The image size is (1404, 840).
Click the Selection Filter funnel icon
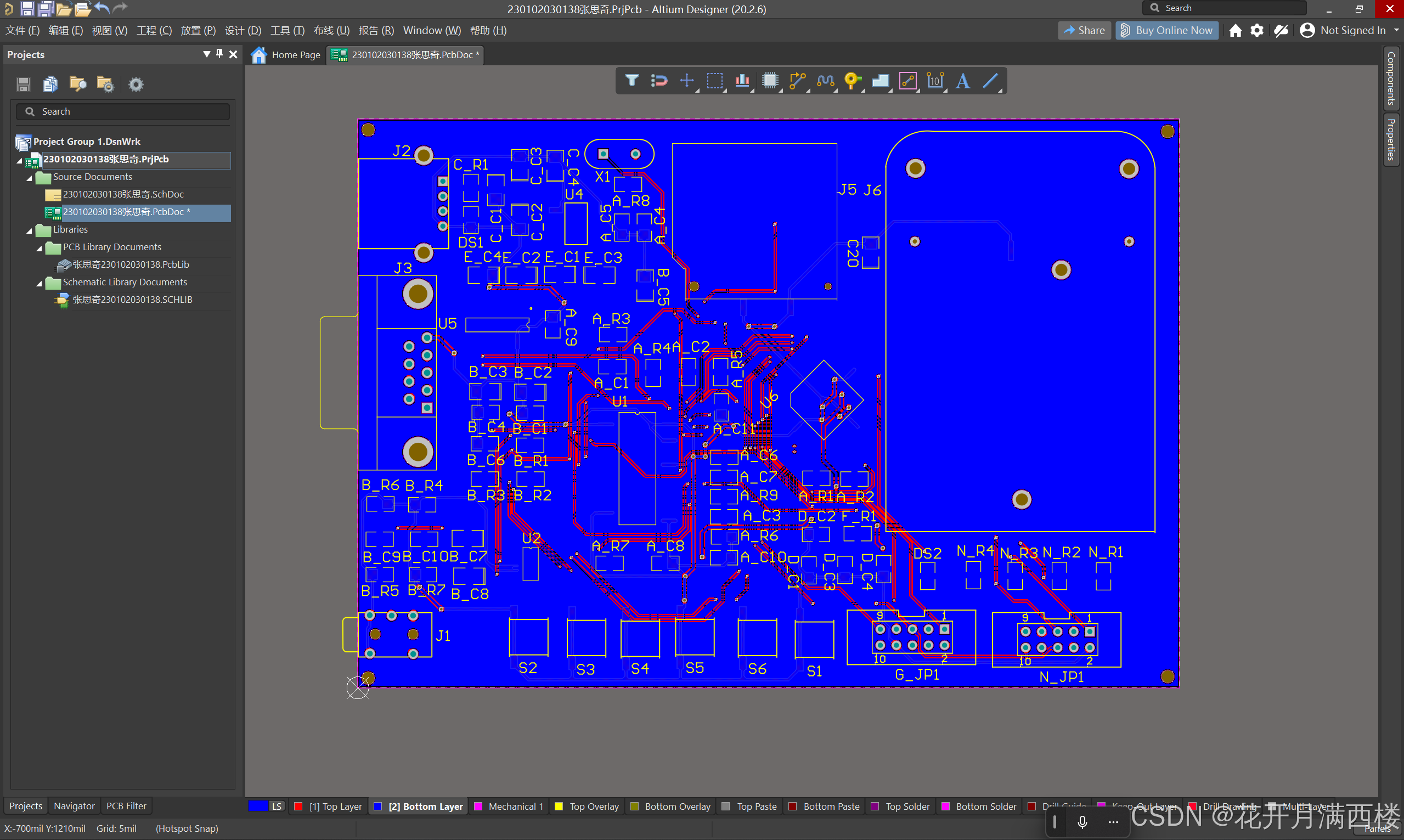pos(631,80)
